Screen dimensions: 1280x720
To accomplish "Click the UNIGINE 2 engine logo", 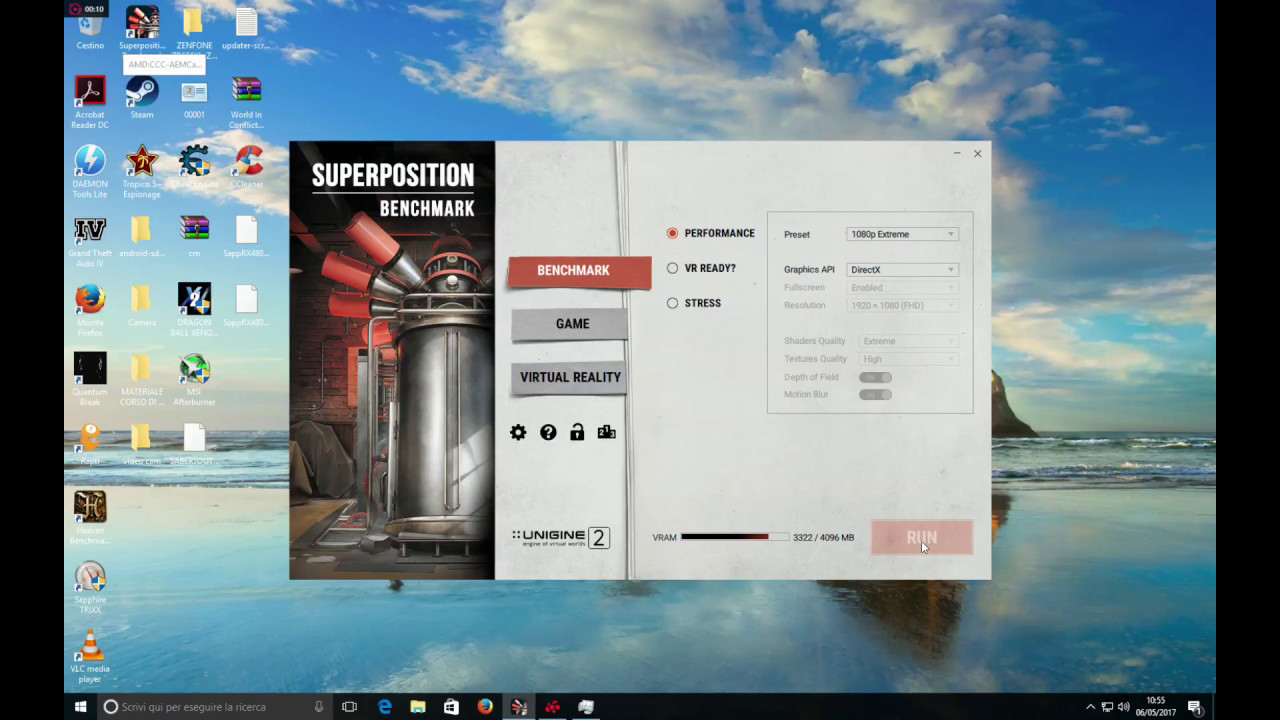I will (x=561, y=537).
